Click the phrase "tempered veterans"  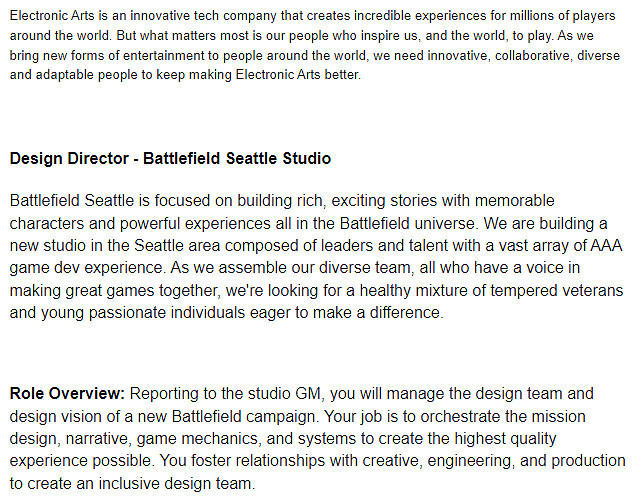click(x=557, y=289)
